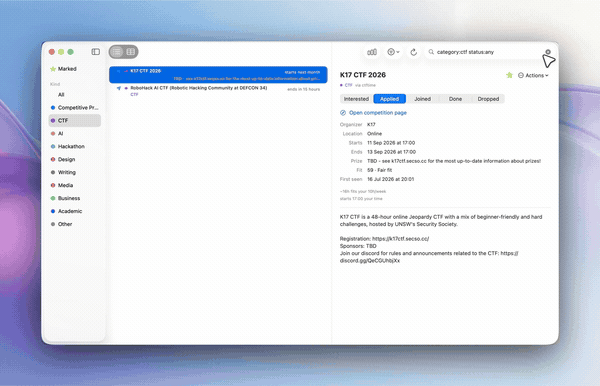
Task: Set status to Dropped
Action: coord(488,99)
